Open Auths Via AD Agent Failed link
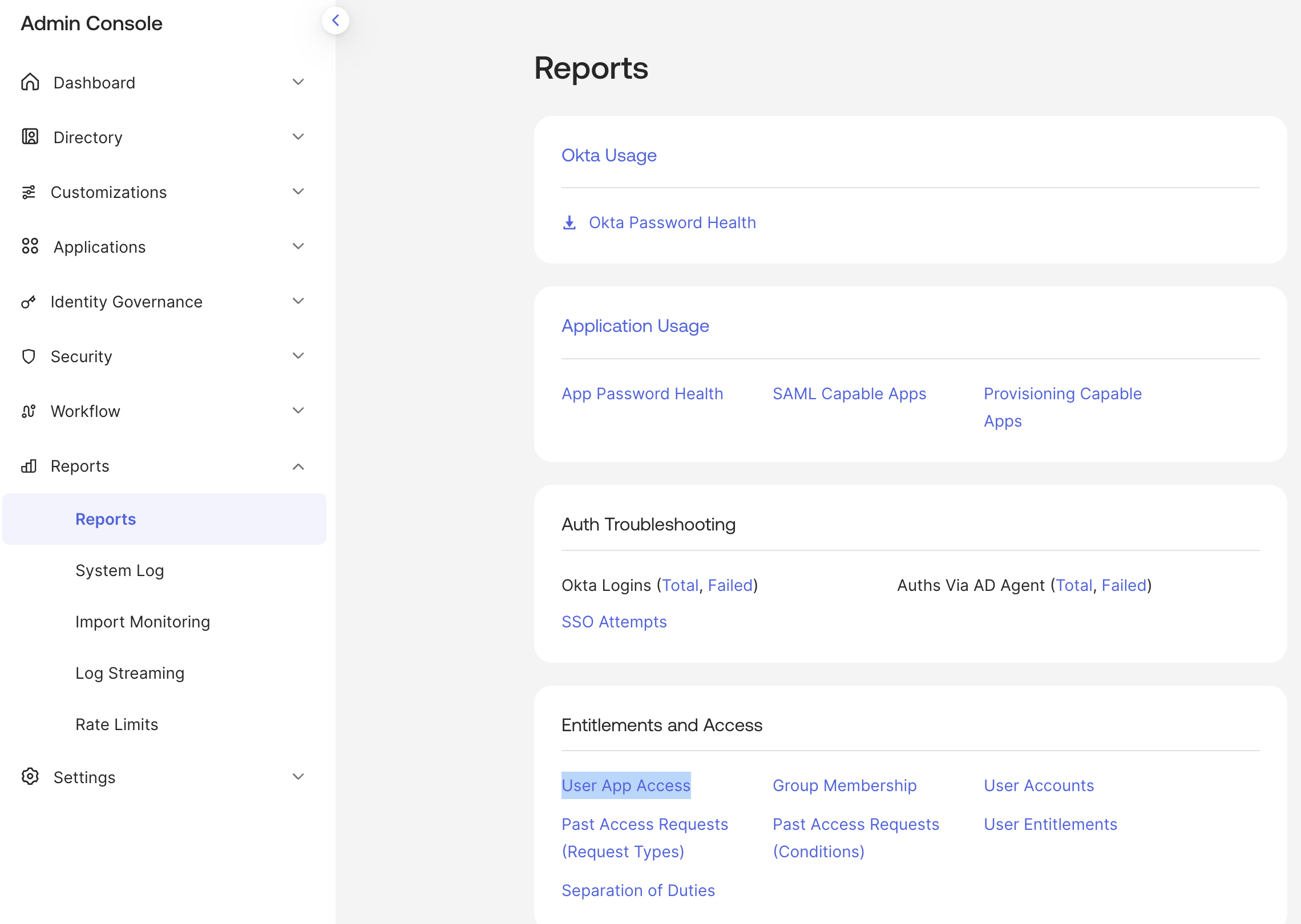The image size is (1301, 924). point(1124,585)
